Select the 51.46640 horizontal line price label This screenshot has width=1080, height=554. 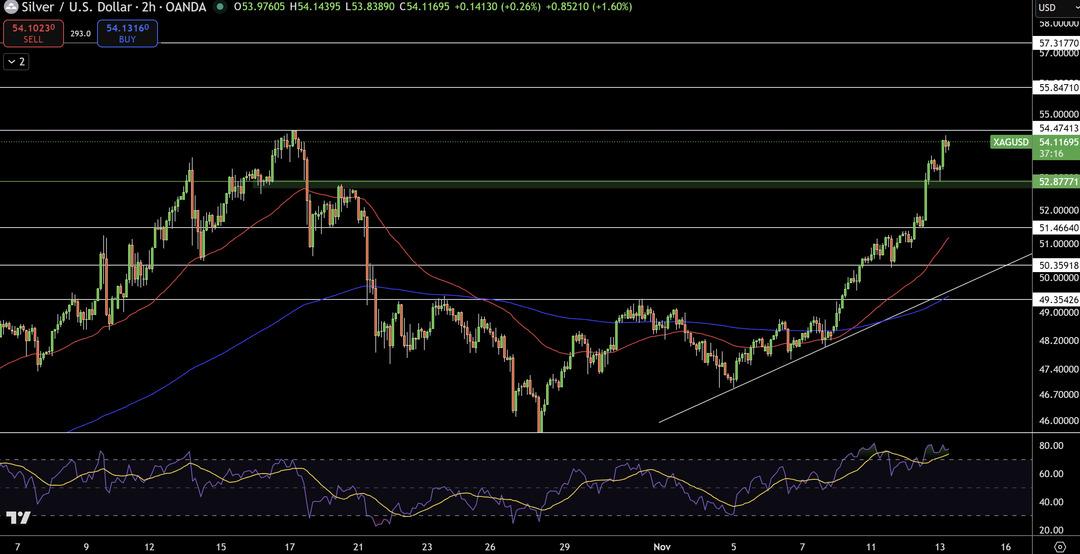[x=1057, y=228]
